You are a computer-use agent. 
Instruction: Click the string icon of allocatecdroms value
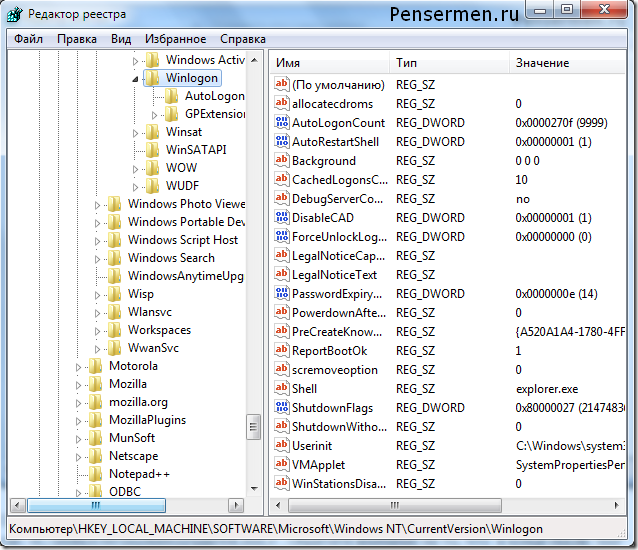pos(282,103)
